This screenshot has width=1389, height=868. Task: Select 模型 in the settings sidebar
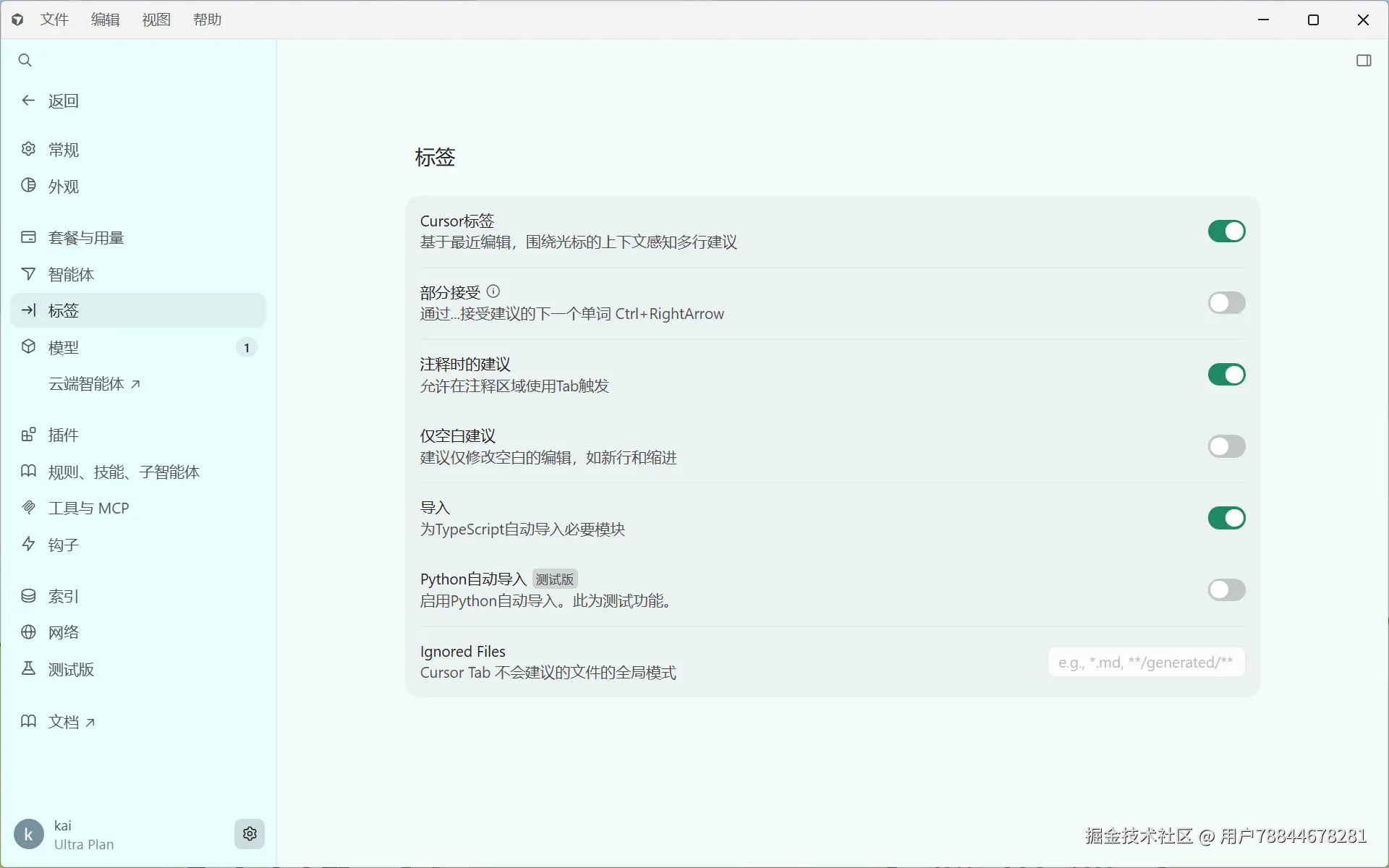tap(64, 347)
